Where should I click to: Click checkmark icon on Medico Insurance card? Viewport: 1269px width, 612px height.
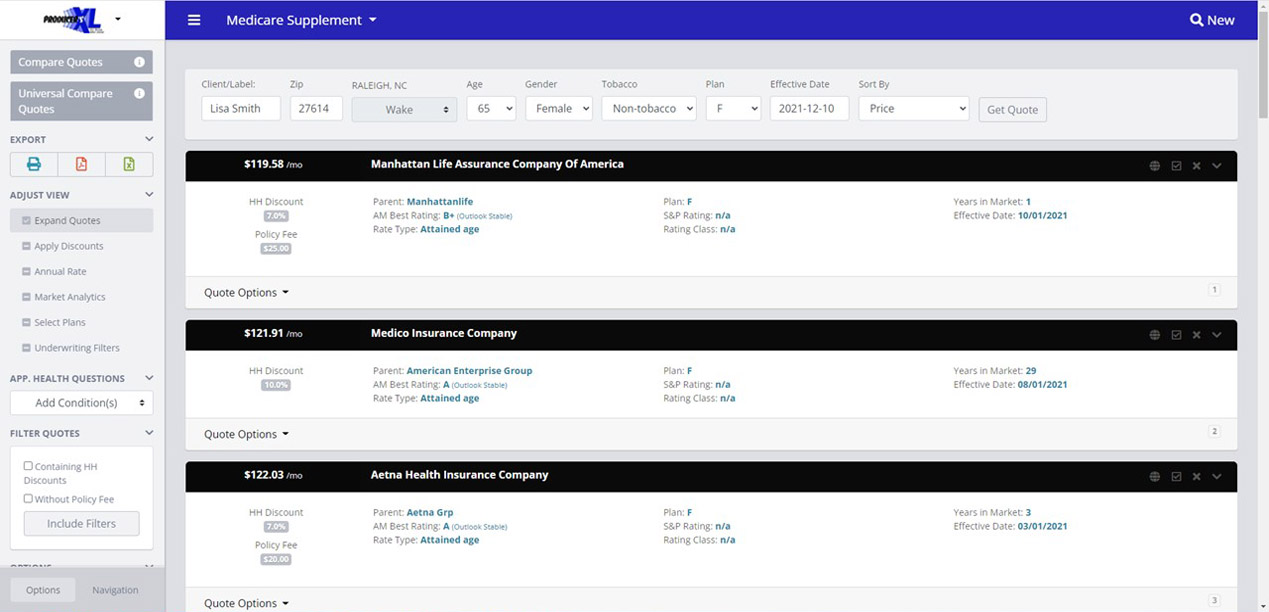pyautogui.click(x=1176, y=335)
